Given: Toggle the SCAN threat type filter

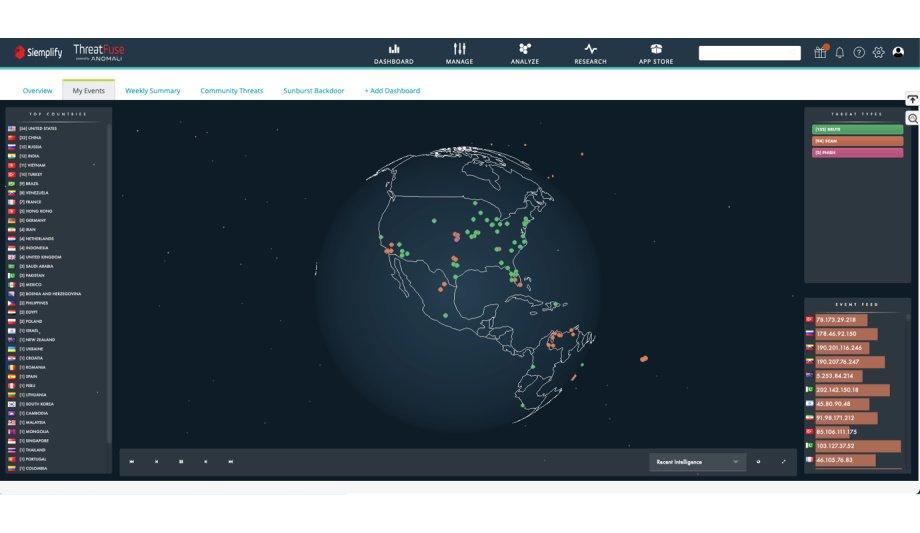Looking at the screenshot, I should (857, 141).
